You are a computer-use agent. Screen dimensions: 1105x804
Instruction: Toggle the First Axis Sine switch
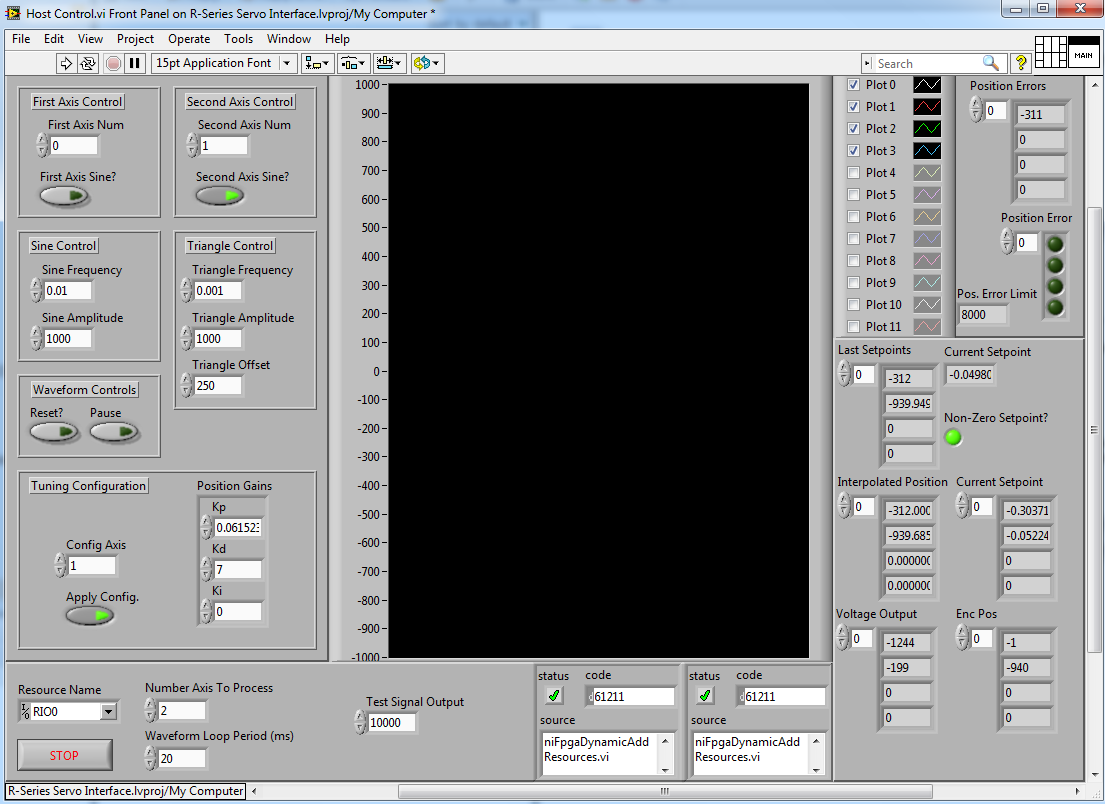pyautogui.click(x=64, y=196)
